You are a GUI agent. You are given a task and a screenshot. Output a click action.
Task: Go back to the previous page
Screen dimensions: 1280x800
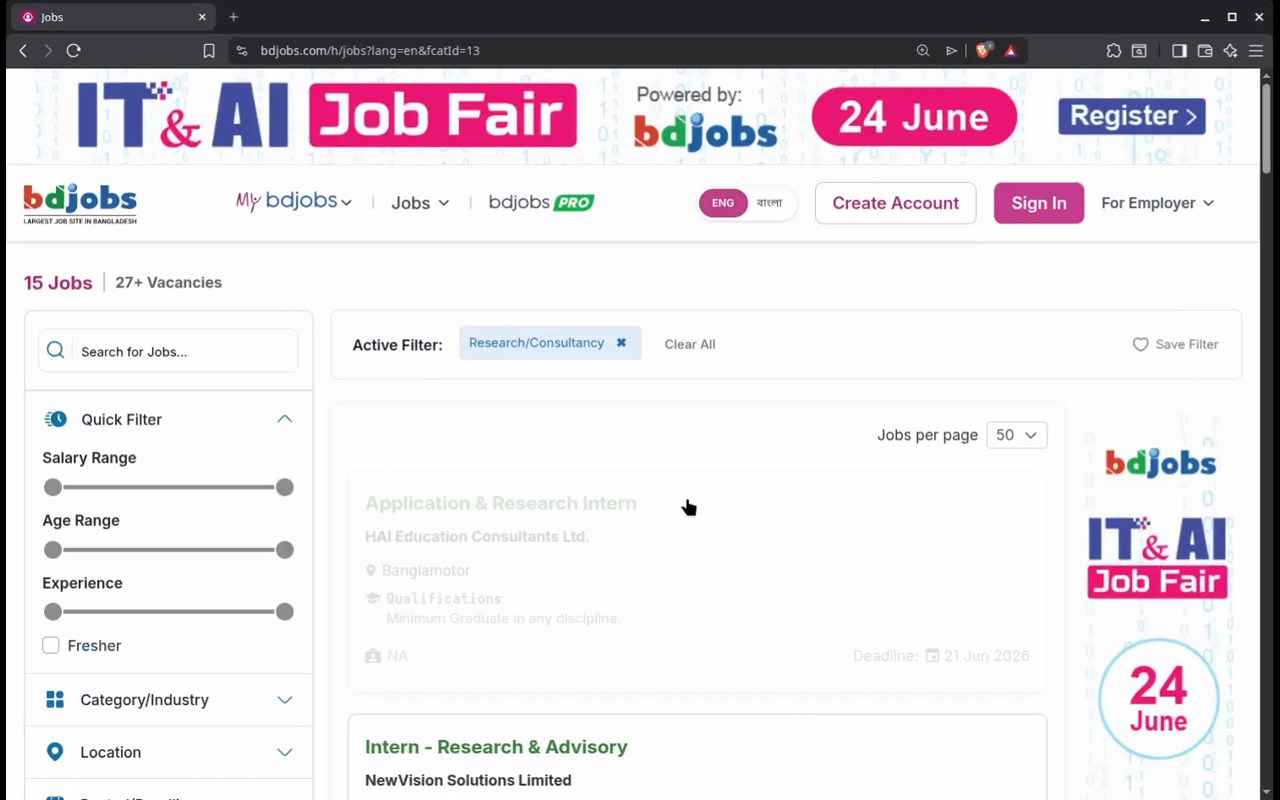point(23,50)
